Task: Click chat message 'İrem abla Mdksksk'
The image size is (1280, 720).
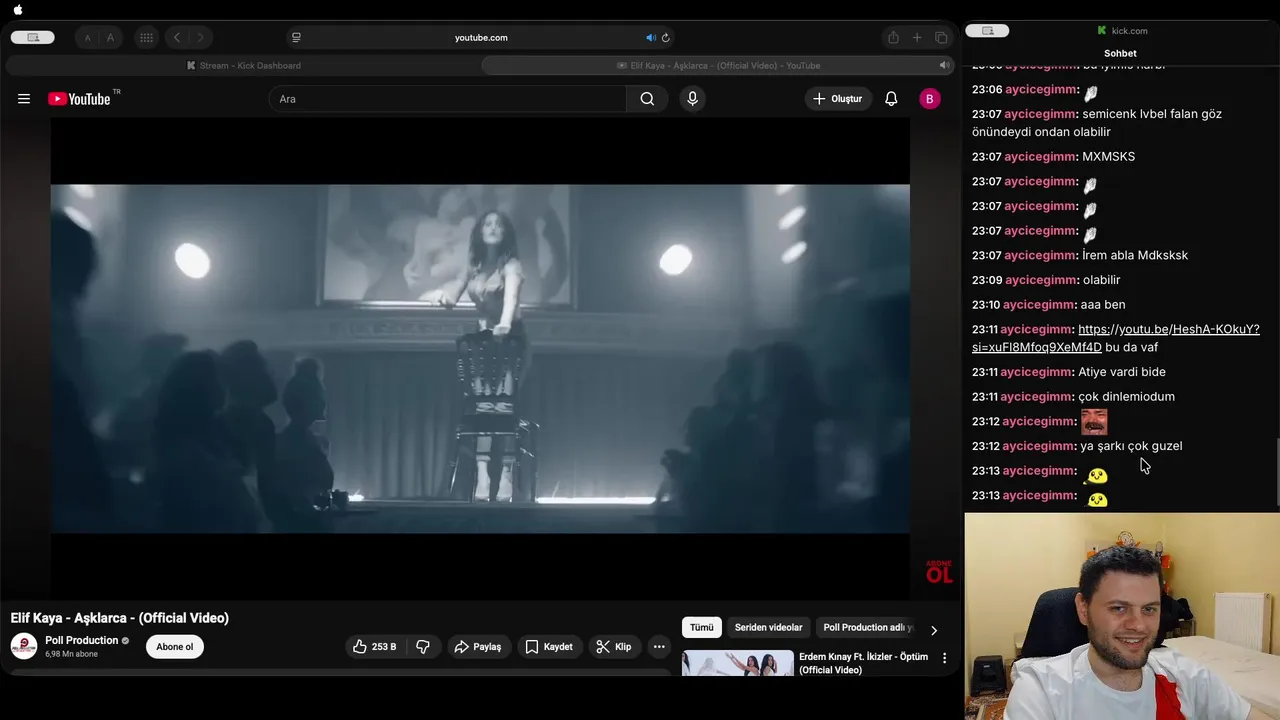Action: 1135,255
